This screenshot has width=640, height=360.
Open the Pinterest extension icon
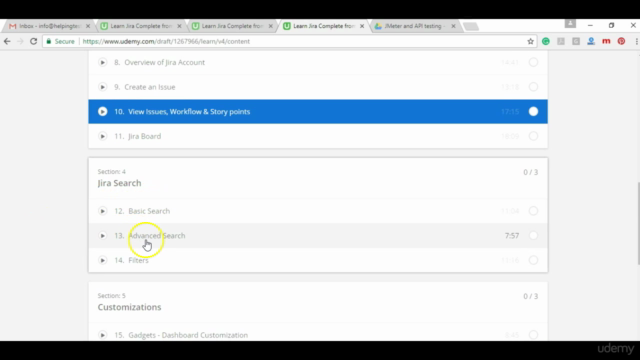(621, 41)
